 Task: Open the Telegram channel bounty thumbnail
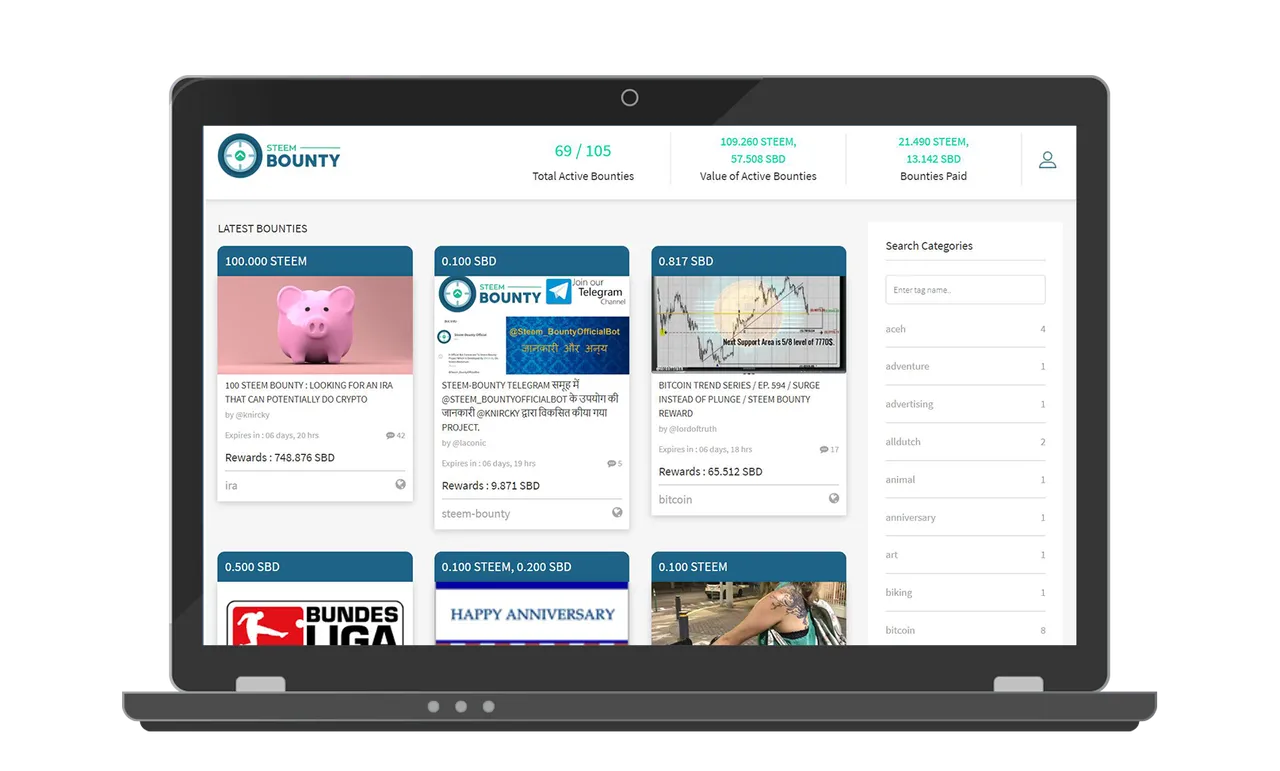(532, 325)
